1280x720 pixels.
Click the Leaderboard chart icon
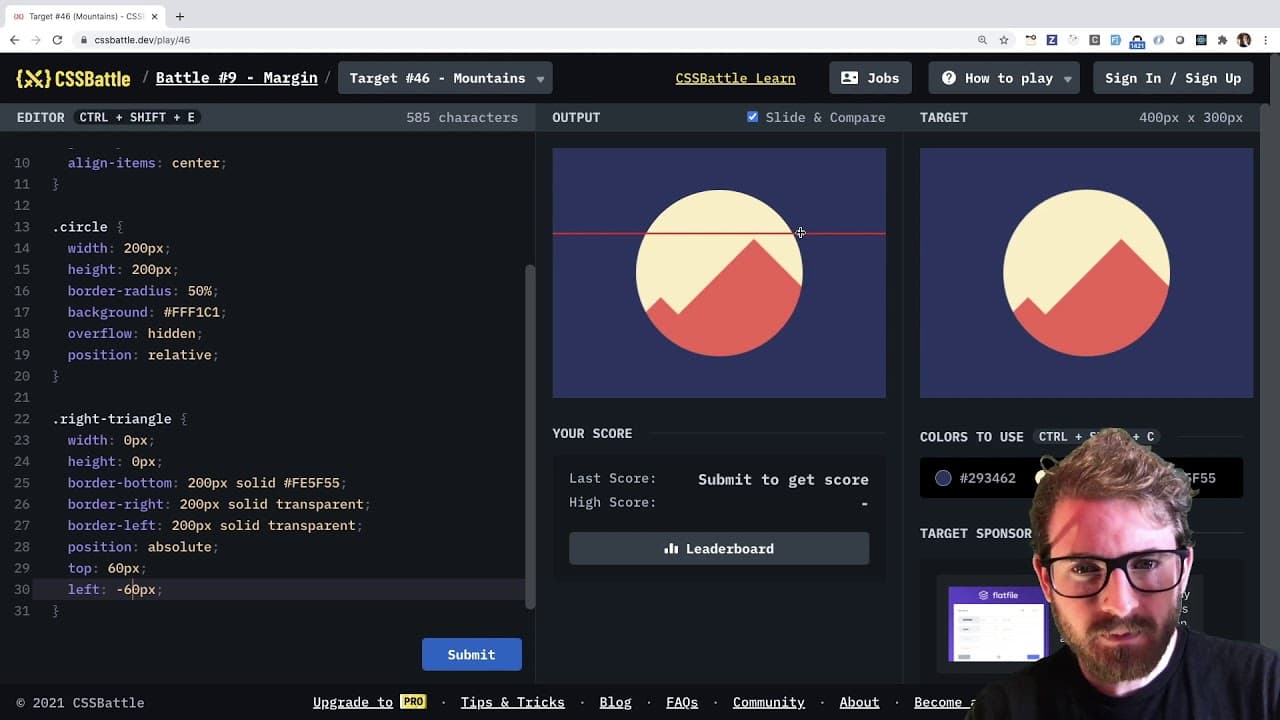point(671,549)
